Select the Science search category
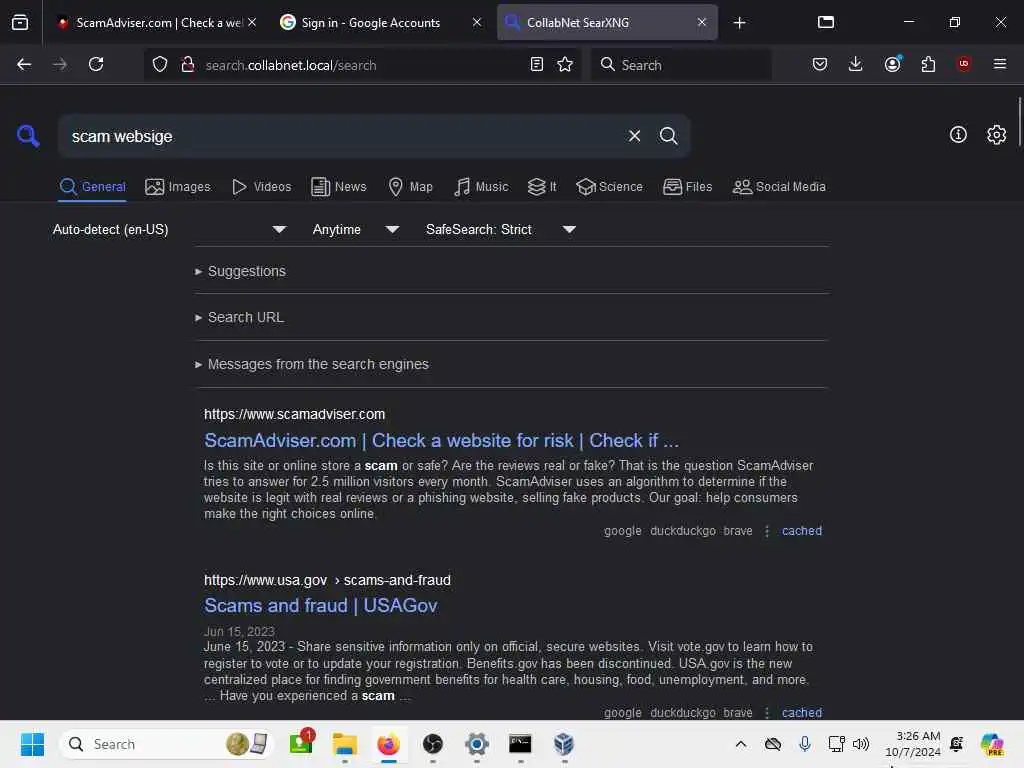This screenshot has height=768, width=1024. [609, 187]
